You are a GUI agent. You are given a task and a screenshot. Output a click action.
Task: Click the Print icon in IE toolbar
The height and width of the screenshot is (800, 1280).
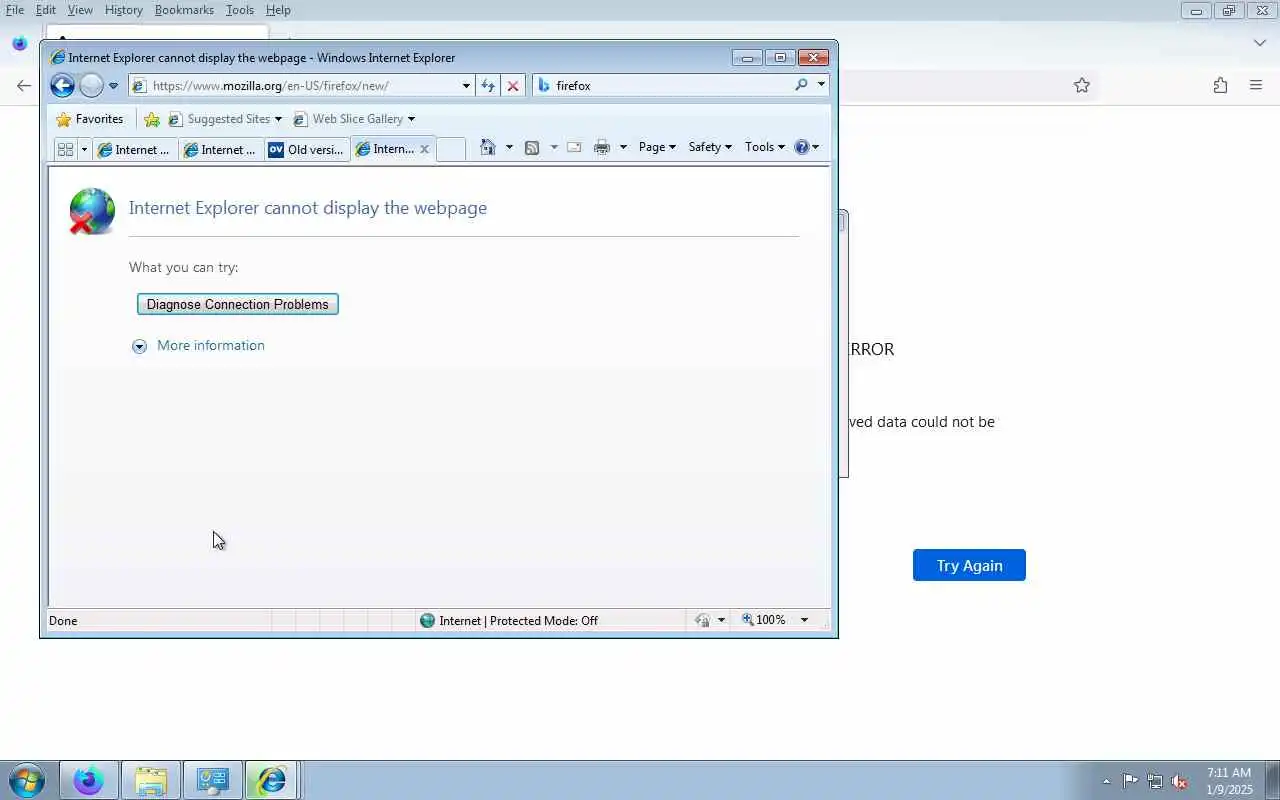click(x=601, y=147)
